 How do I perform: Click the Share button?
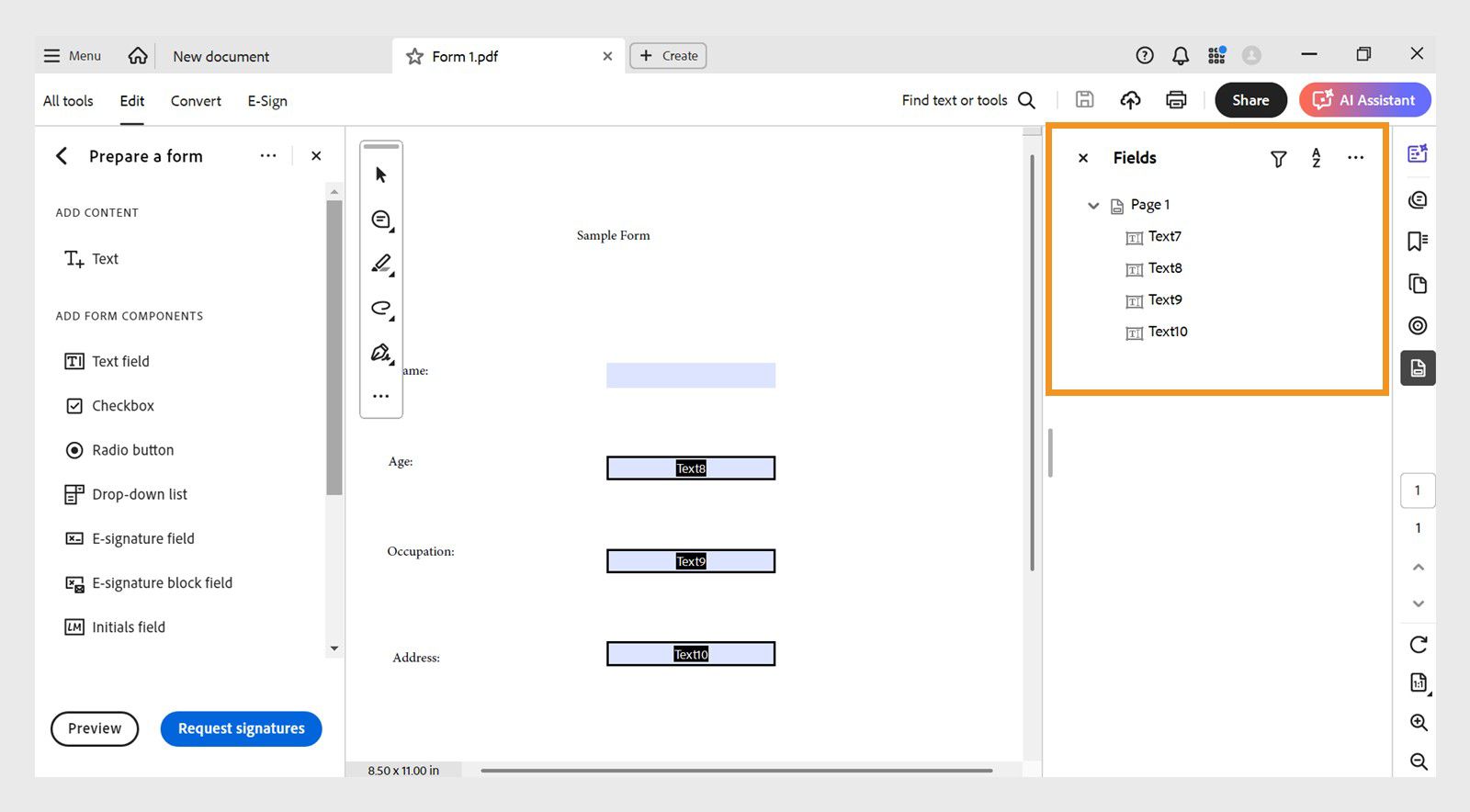[x=1250, y=100]
